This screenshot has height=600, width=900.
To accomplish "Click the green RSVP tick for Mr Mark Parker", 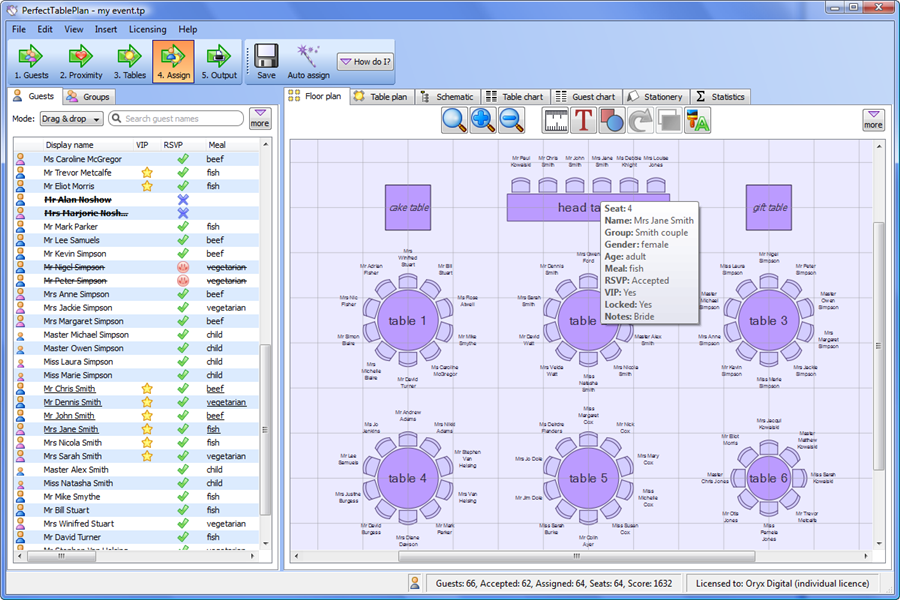I will (183, 226).
